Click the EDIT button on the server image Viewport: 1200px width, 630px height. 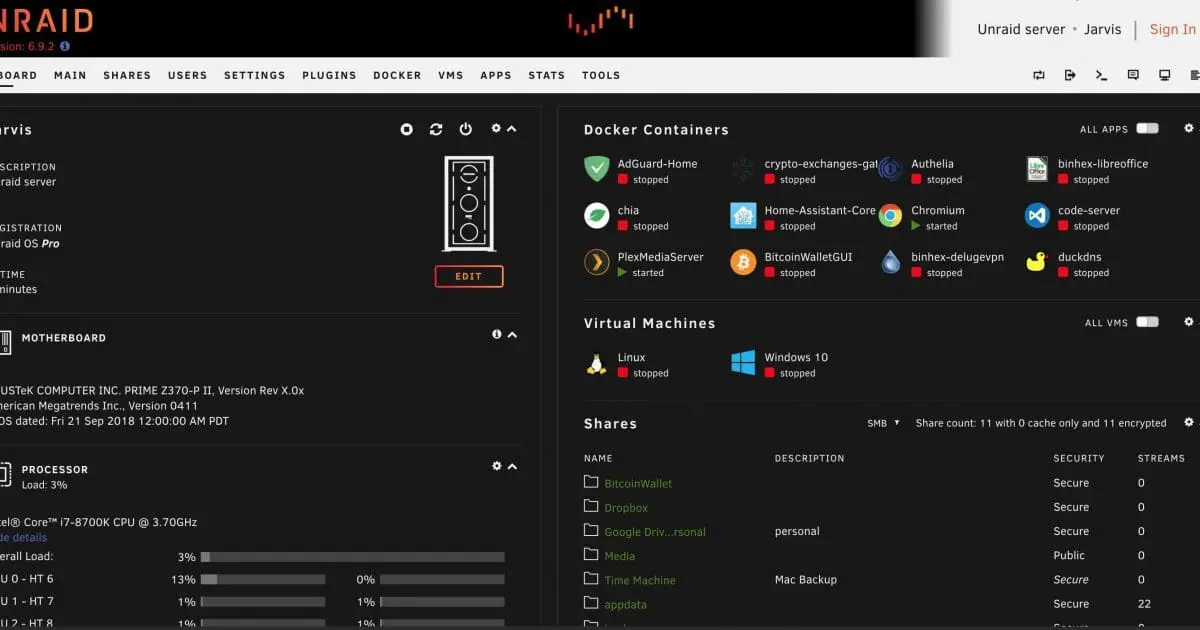pos(469,276)
